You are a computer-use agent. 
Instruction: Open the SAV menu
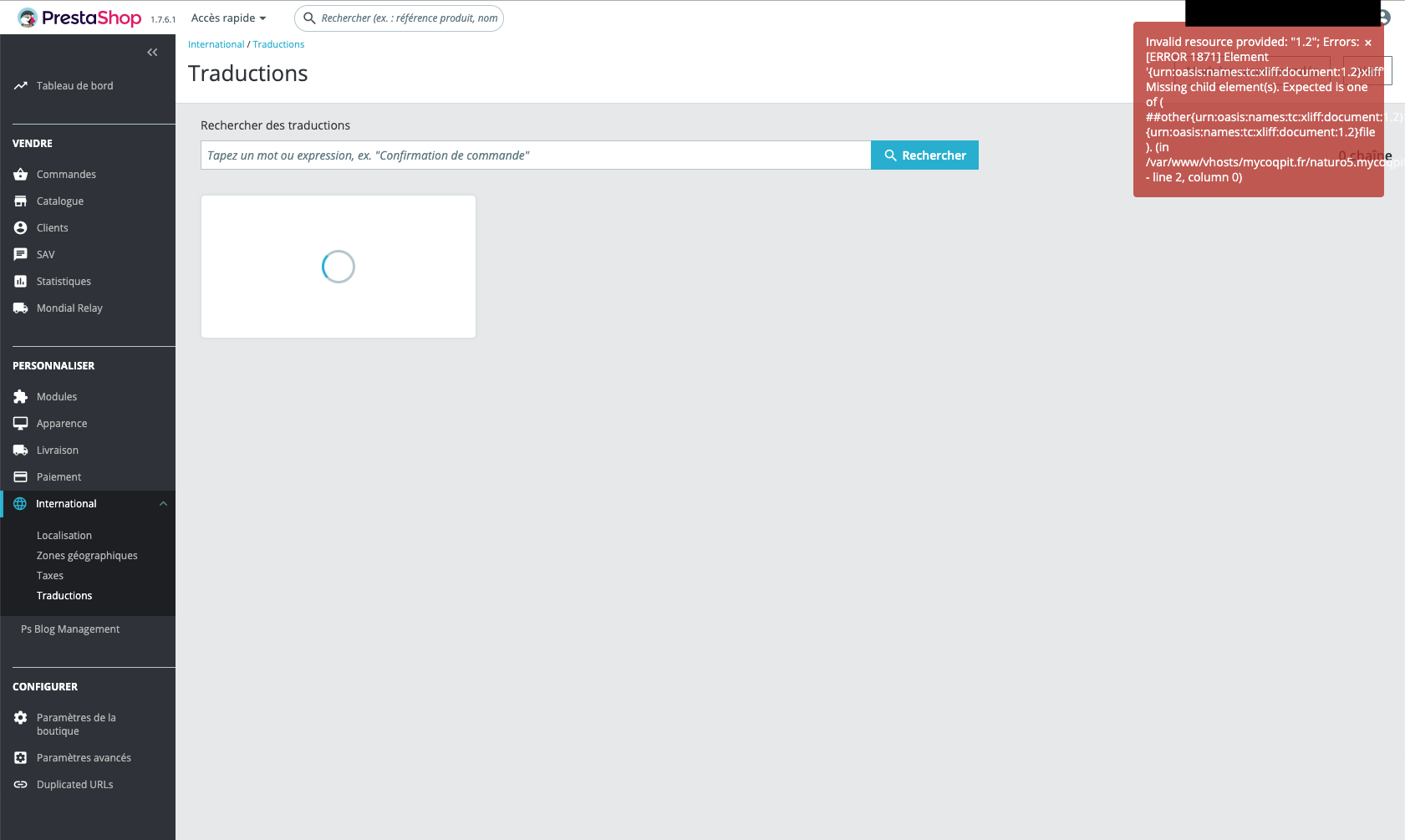[x=46, y=254]
